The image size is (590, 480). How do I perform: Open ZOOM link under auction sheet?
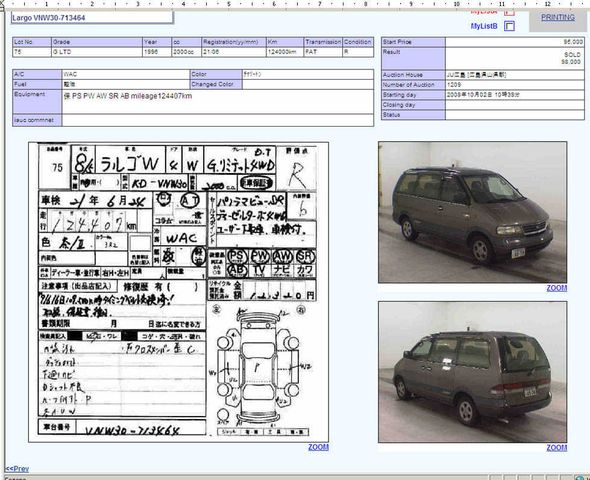[x=318, y=447]
